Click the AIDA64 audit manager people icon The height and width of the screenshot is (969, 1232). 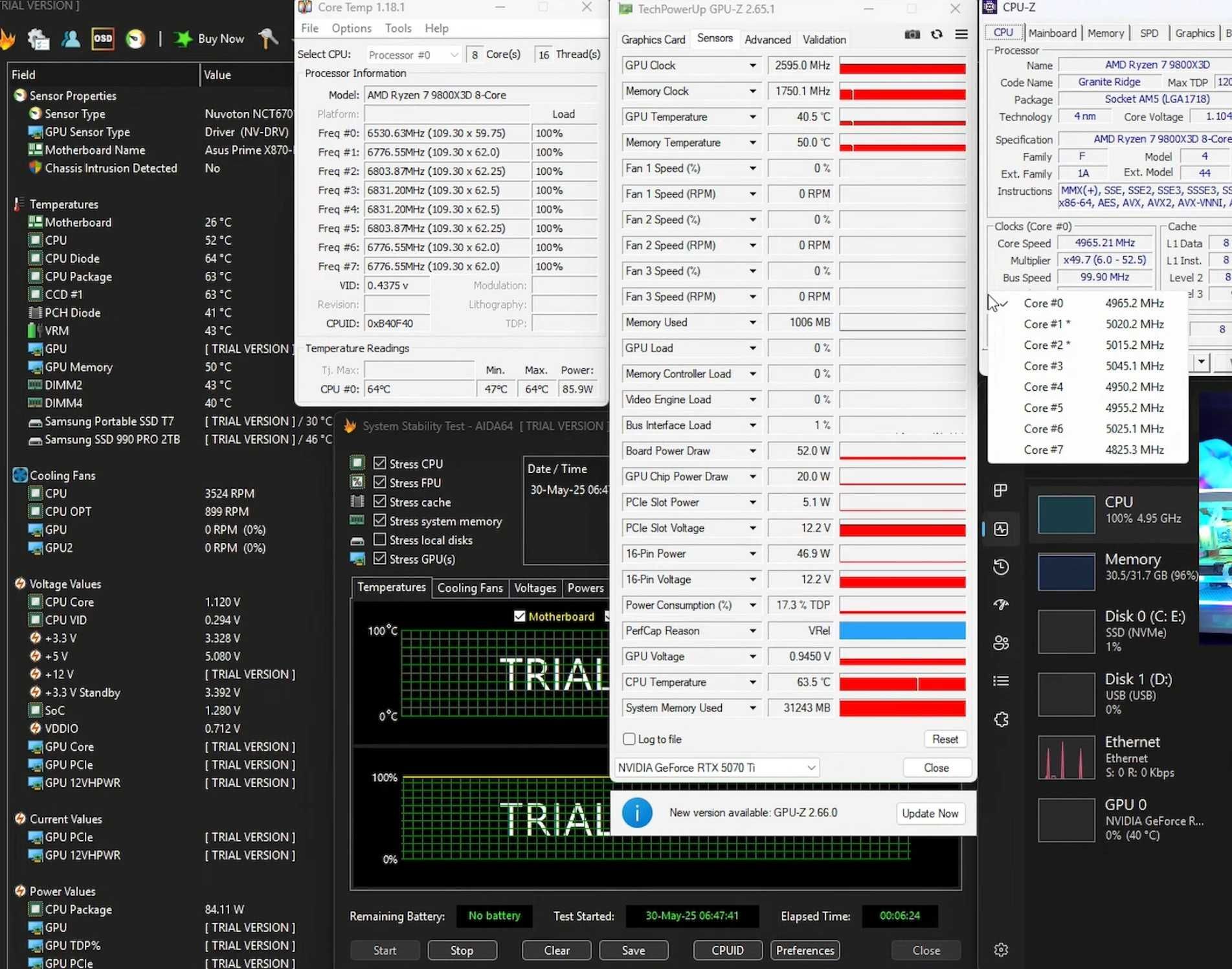pyautogui.click(x=71, y=39)
